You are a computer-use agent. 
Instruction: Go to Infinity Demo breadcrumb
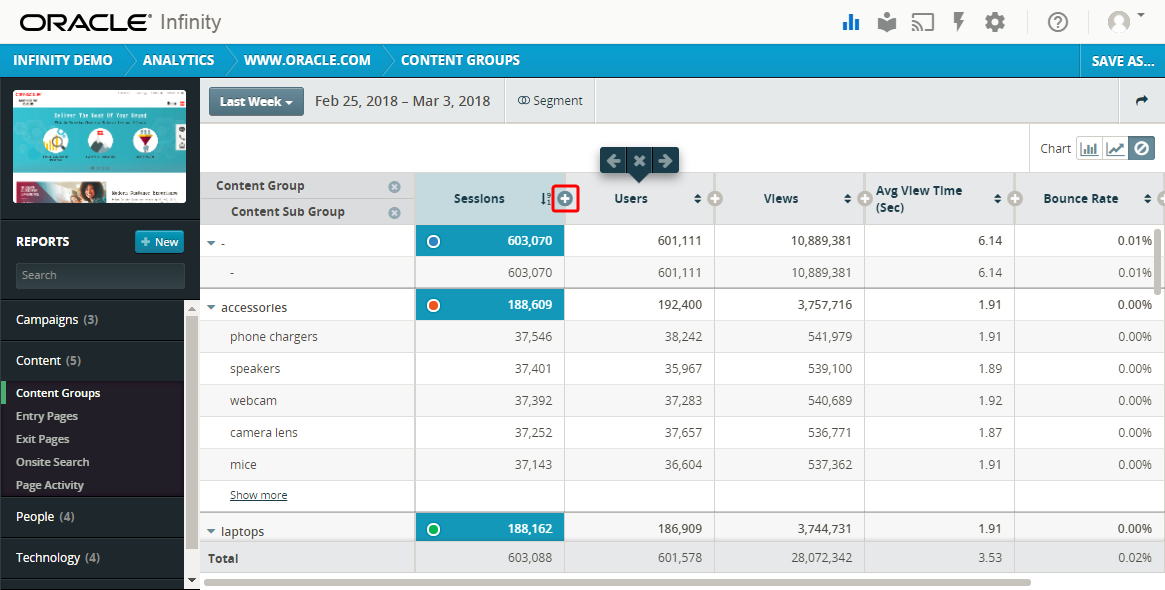(62, 60)
